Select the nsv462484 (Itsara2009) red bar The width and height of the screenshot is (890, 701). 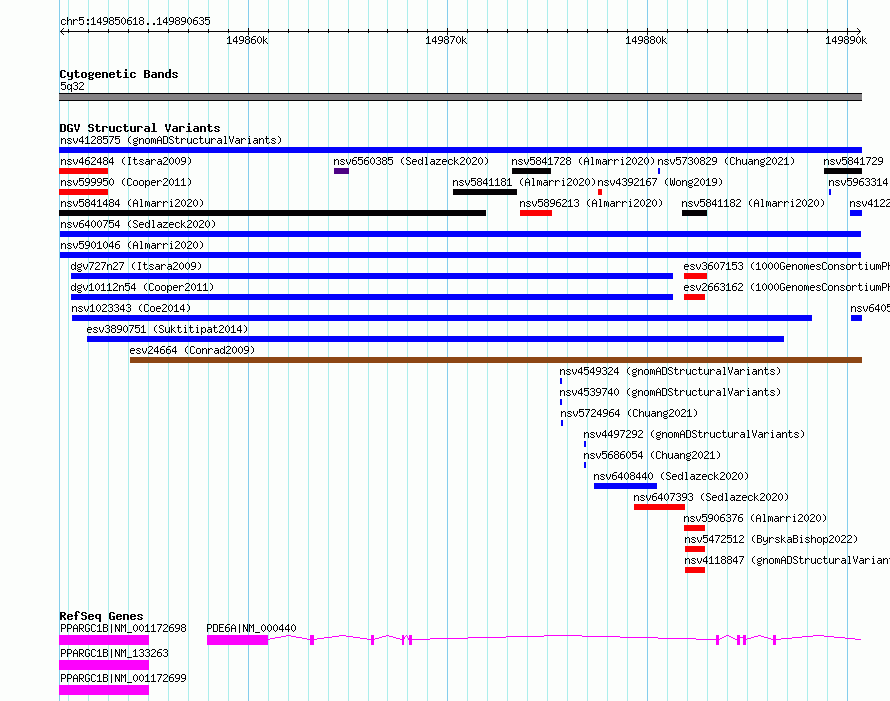point(83,171)
